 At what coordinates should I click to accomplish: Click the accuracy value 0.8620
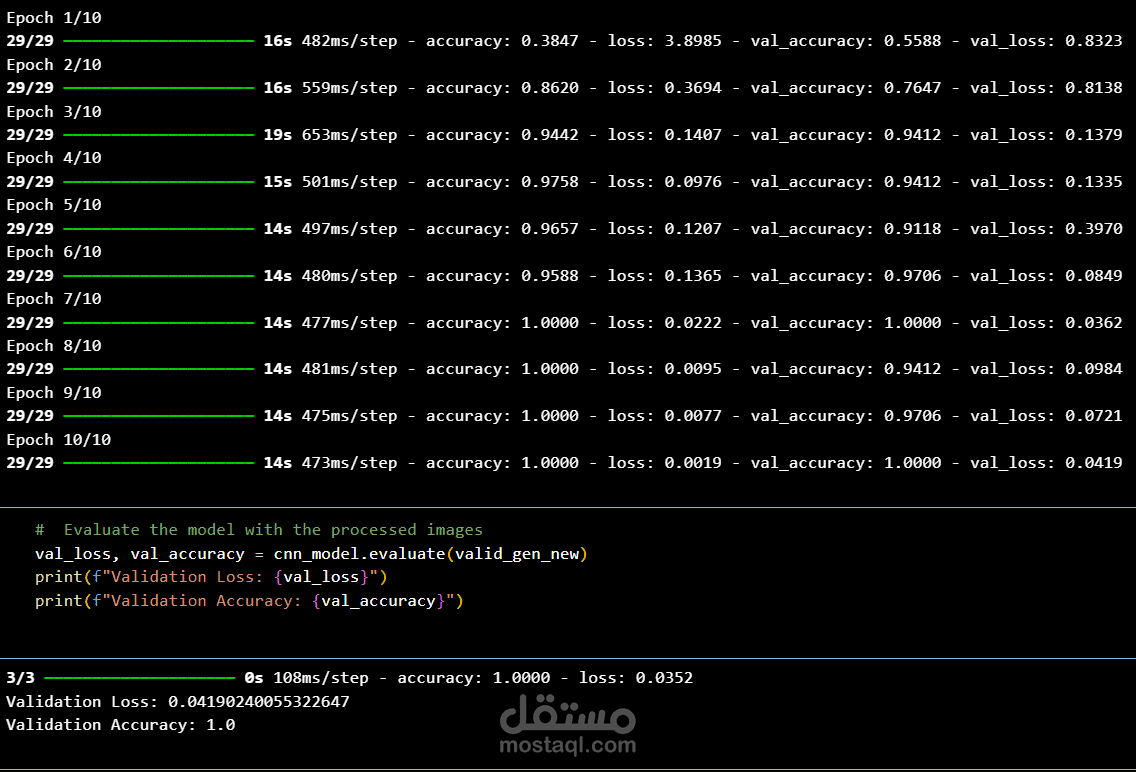550,88
